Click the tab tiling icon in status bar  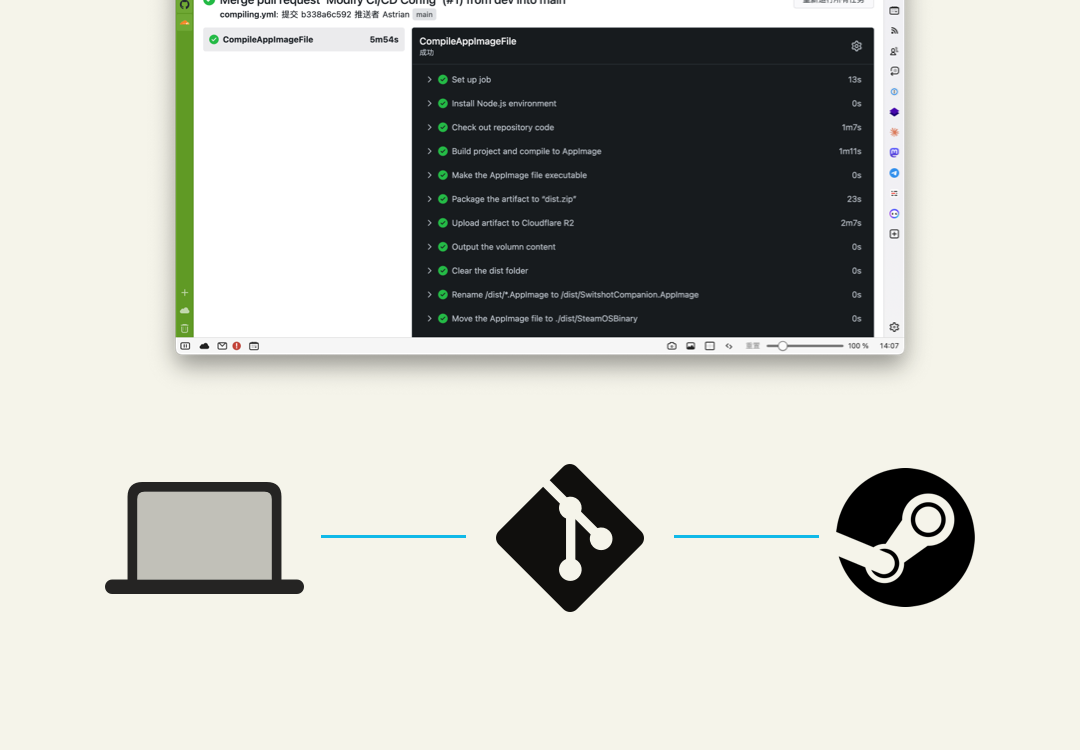[x=709, y=346]
